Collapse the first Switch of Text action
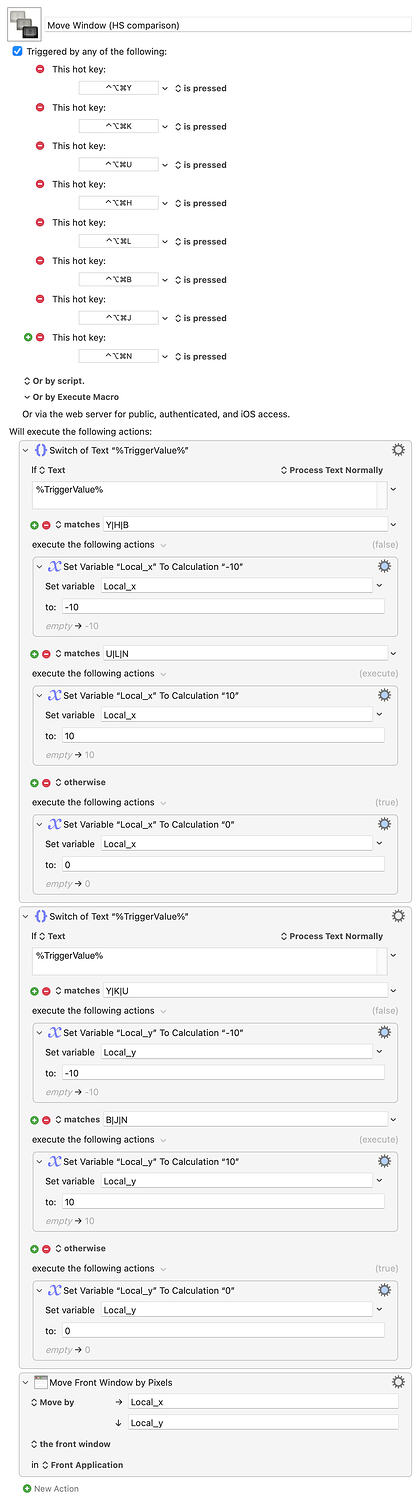 (x=26, y=450)
